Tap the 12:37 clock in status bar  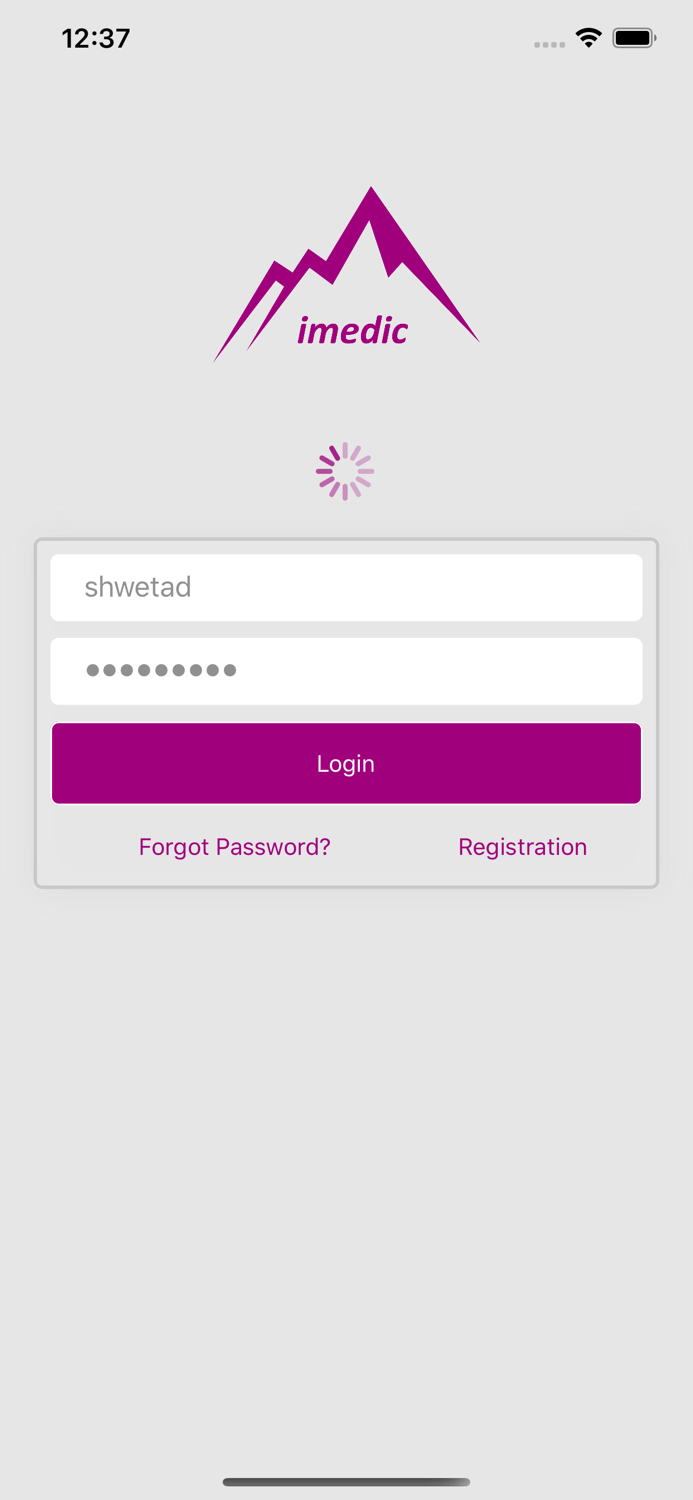tap(96, 38)
